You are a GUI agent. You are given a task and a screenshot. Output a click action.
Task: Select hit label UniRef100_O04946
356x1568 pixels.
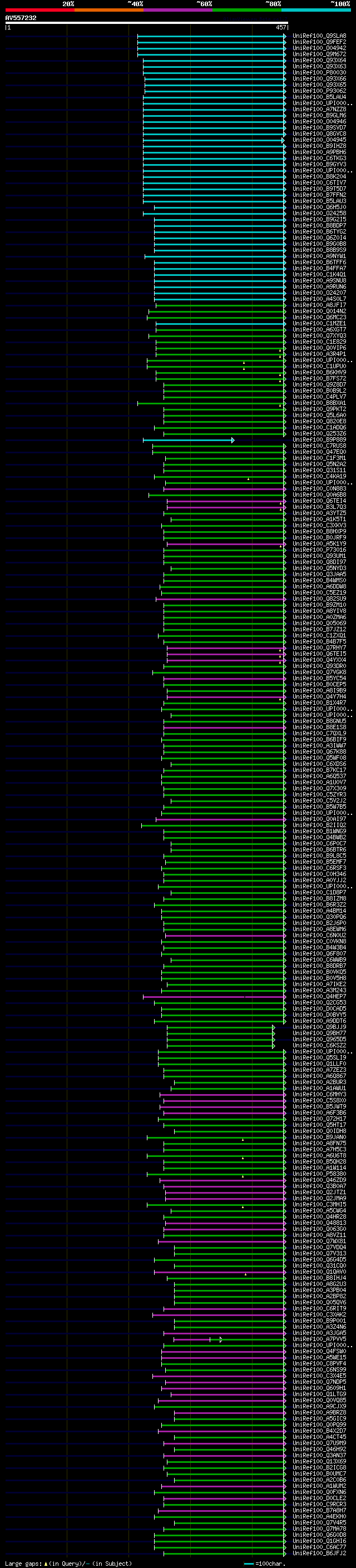319,122
